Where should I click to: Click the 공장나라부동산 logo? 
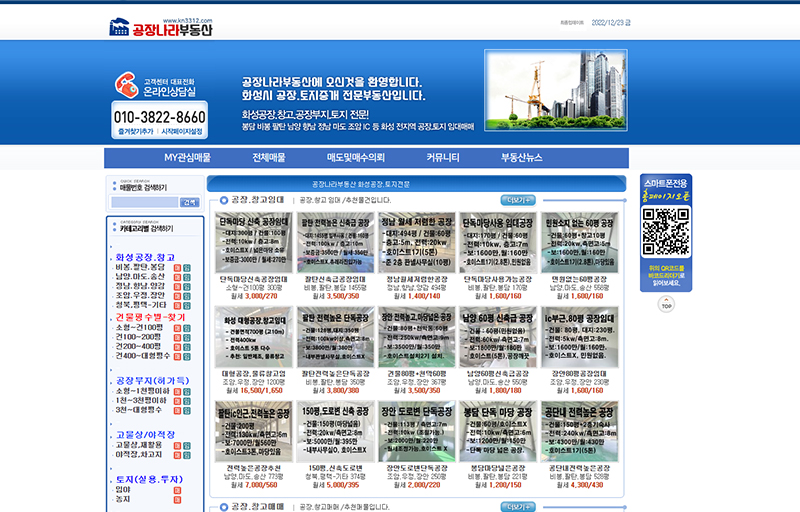(x=161, y=28)
